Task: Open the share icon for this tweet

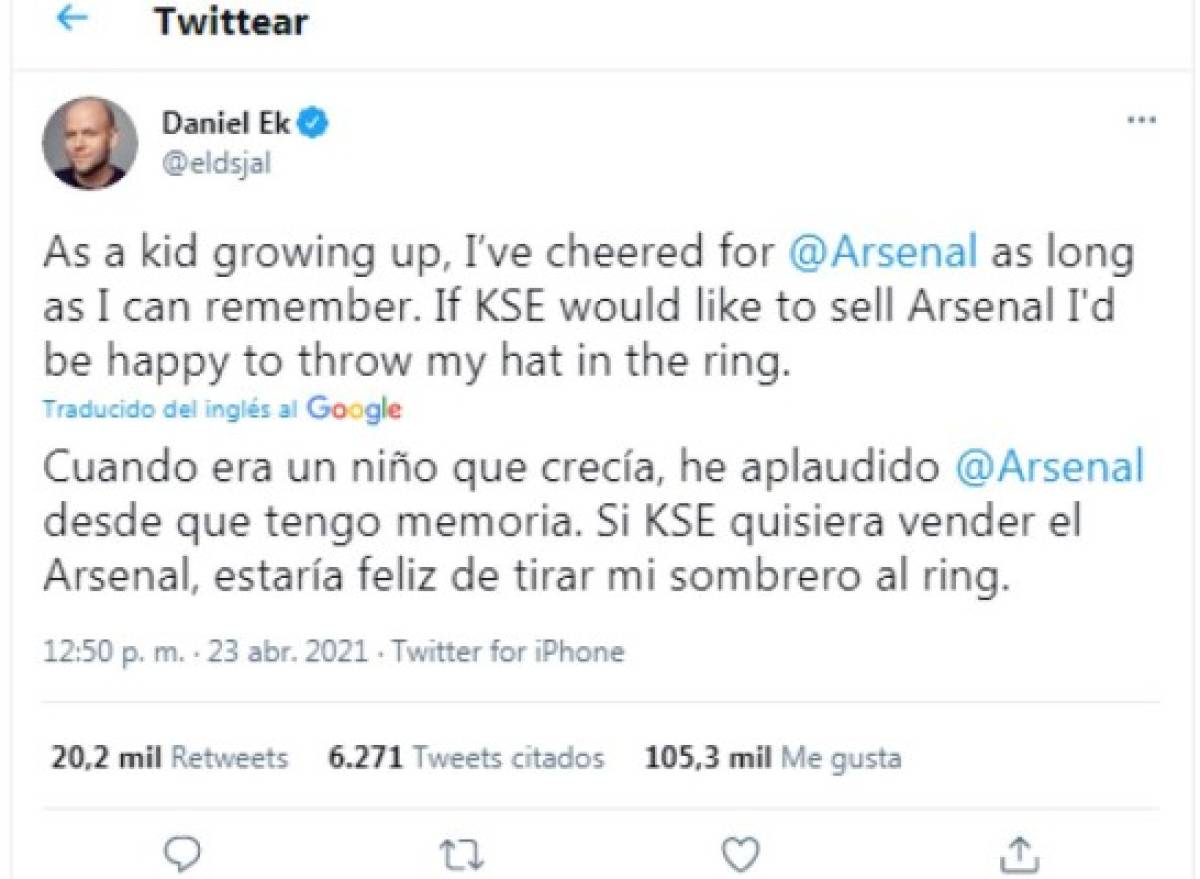Action: (1022, 853)
